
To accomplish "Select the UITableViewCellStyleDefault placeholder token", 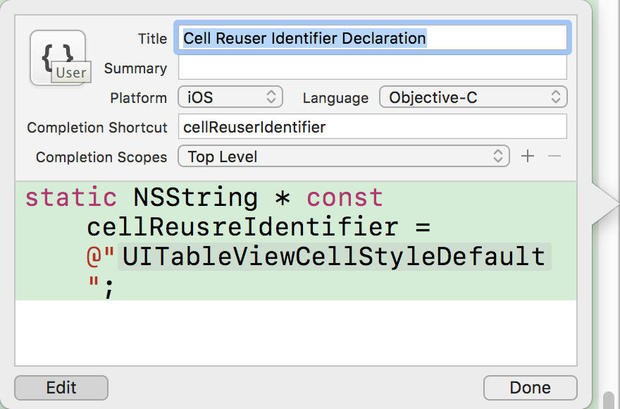I will coord(334,255).
